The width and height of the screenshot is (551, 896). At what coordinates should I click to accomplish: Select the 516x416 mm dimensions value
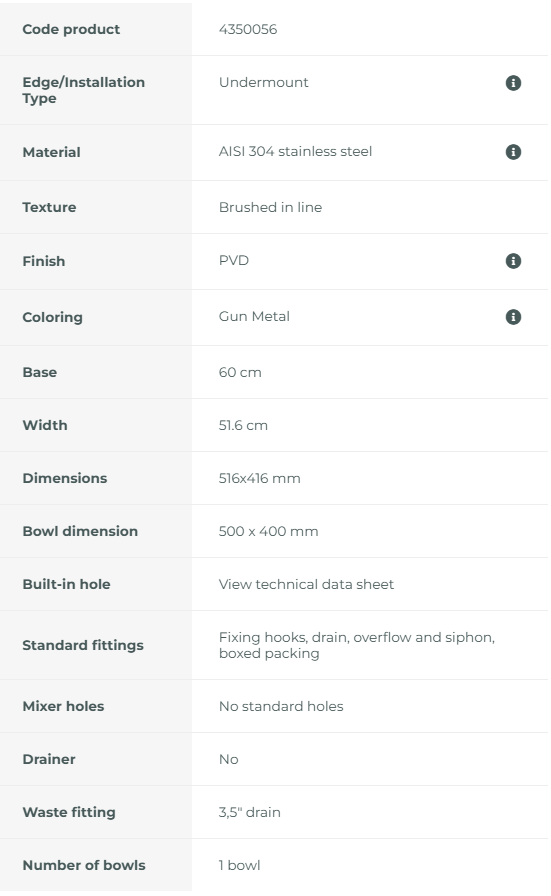(x=259, y=478)
